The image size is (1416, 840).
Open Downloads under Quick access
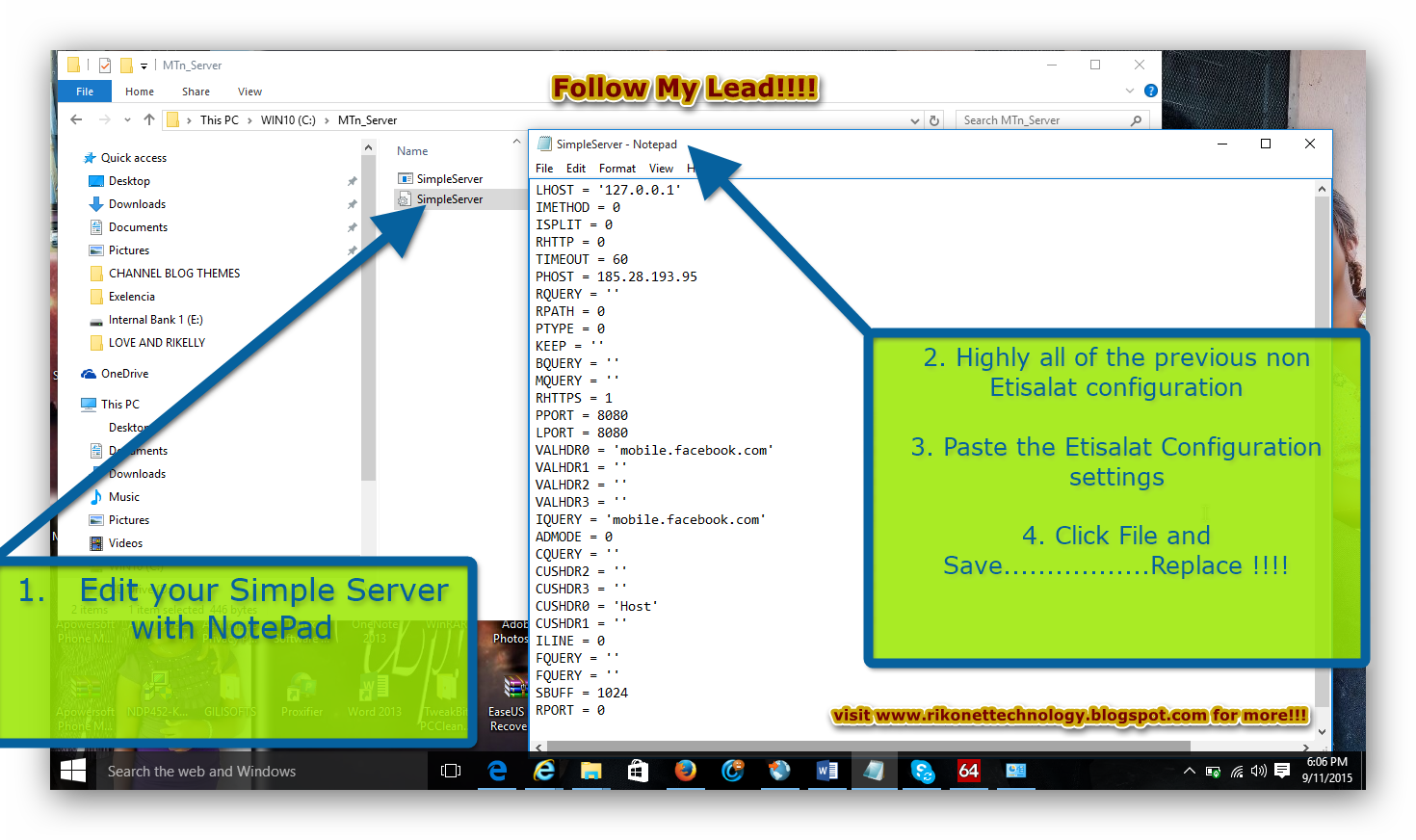(x=137, y=204)
